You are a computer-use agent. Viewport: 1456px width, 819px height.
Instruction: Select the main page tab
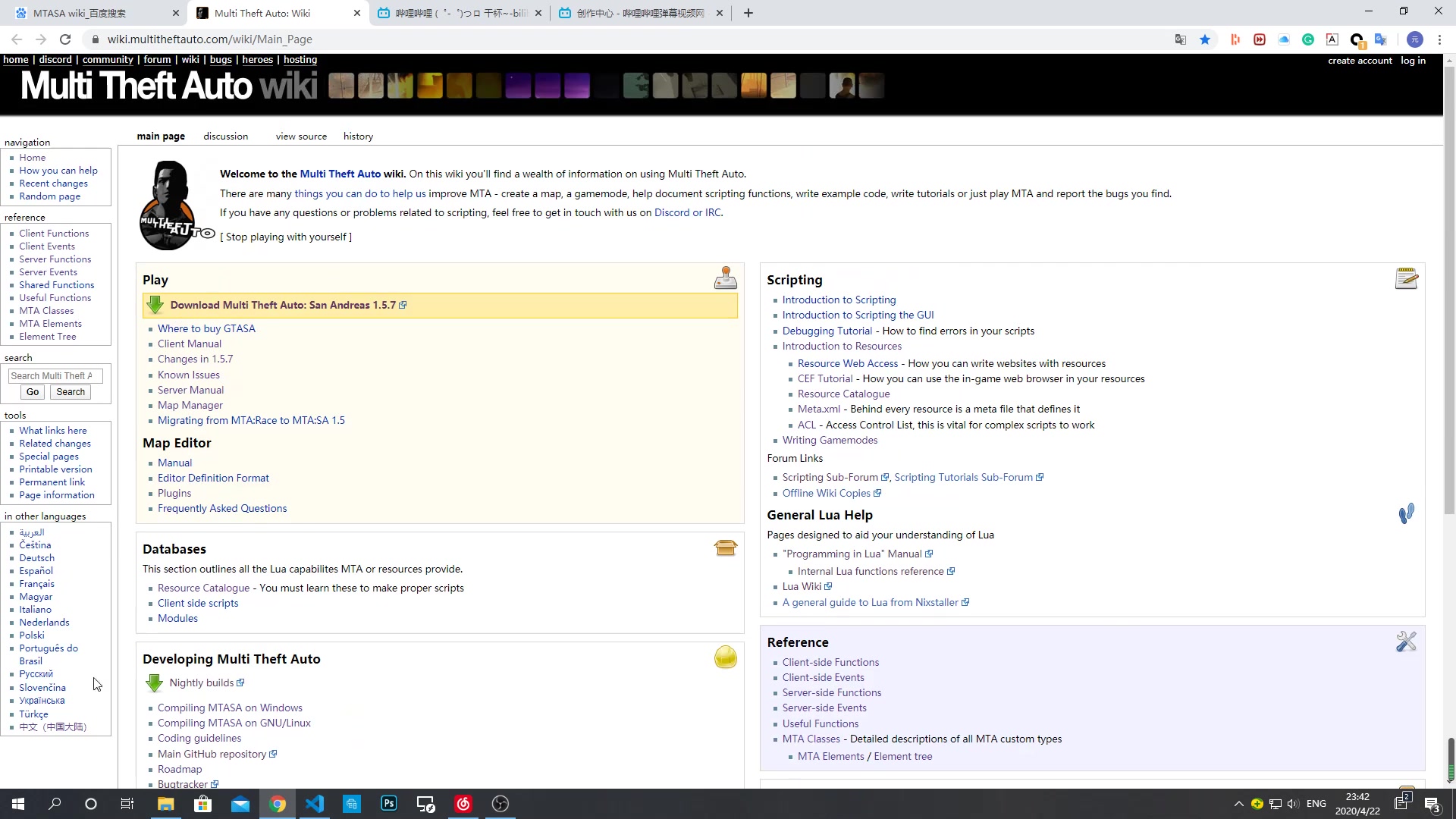coord(161,136)
